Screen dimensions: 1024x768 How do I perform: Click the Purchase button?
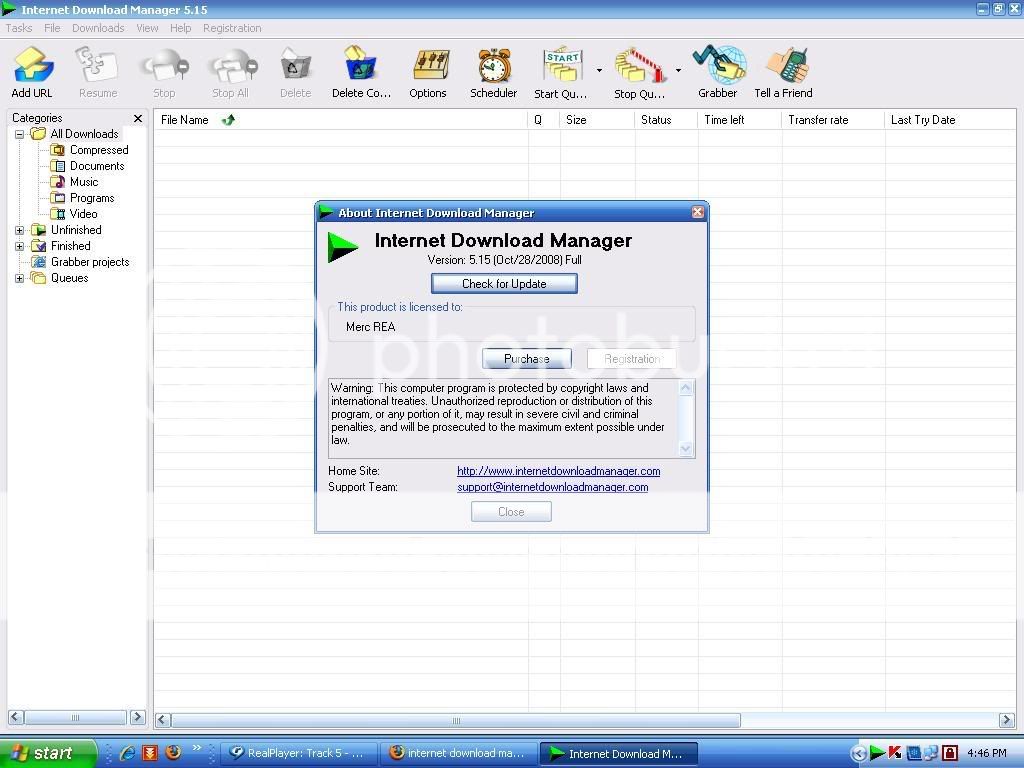pos(527,359)
